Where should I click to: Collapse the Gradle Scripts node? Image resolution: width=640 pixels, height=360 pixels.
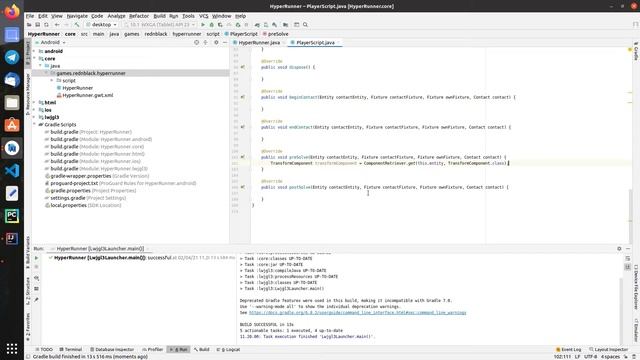(34, 124)
